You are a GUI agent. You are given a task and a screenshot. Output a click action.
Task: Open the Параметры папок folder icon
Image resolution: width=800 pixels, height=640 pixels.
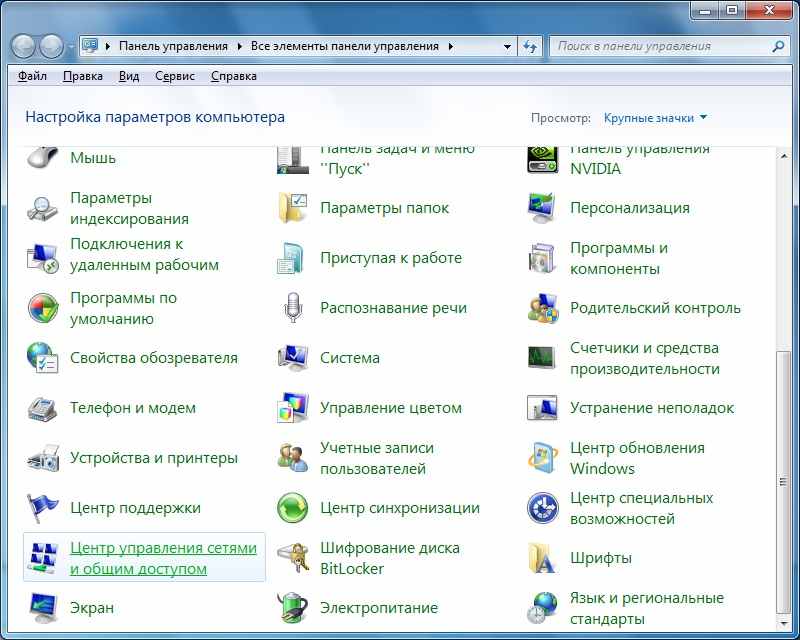click(293, 208)
